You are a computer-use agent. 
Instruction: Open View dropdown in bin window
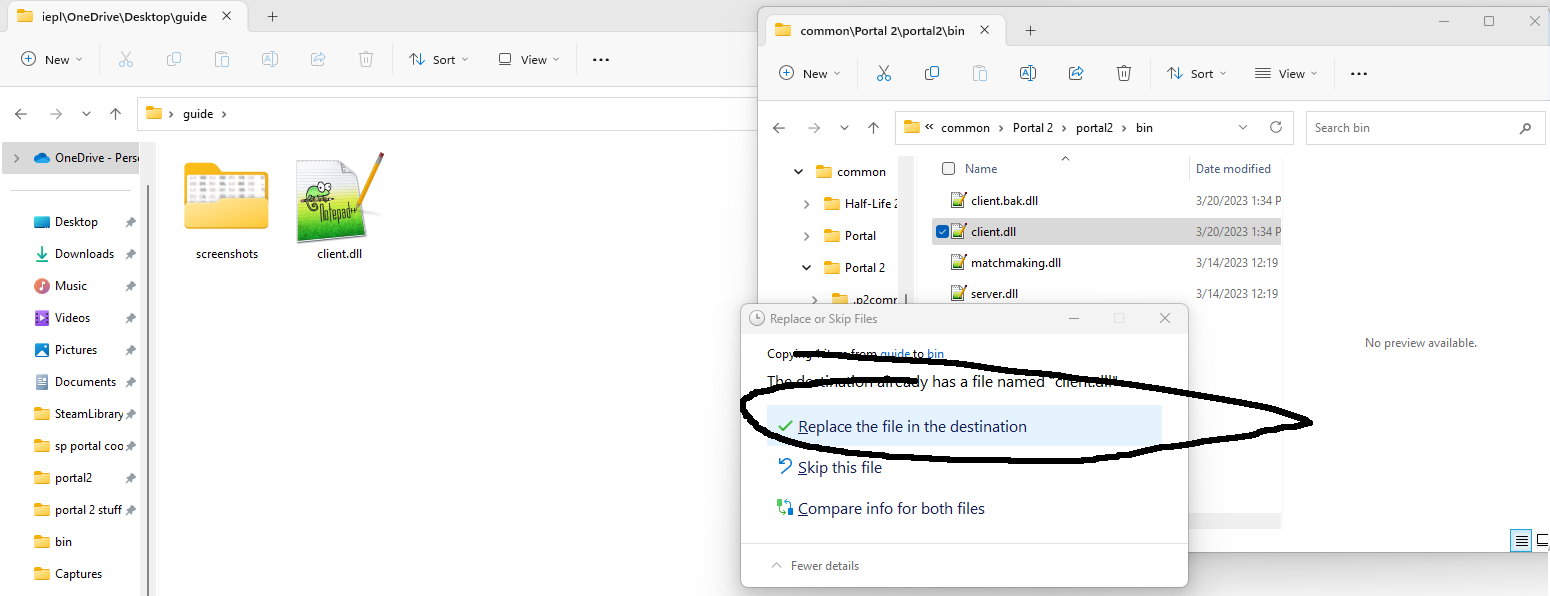tap(1285, 73)
